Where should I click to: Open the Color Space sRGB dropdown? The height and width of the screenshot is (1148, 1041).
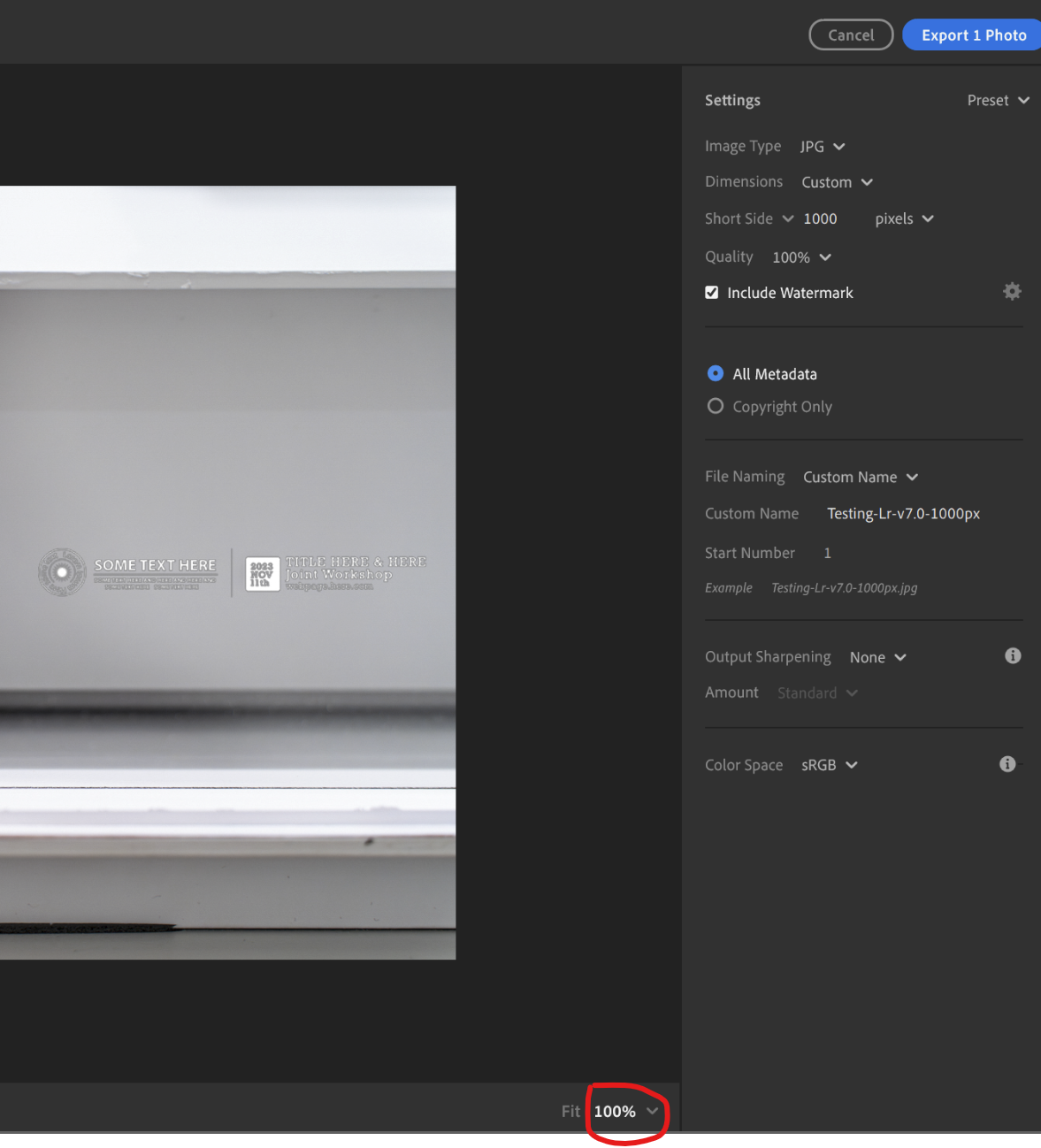click(828, 765)
